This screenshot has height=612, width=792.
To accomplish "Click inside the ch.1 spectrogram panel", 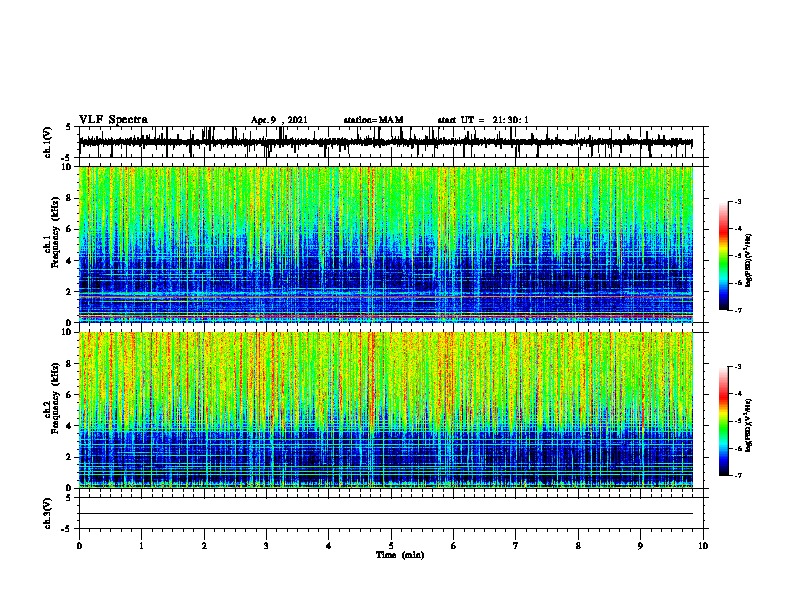I will click(x=386, y=244).
